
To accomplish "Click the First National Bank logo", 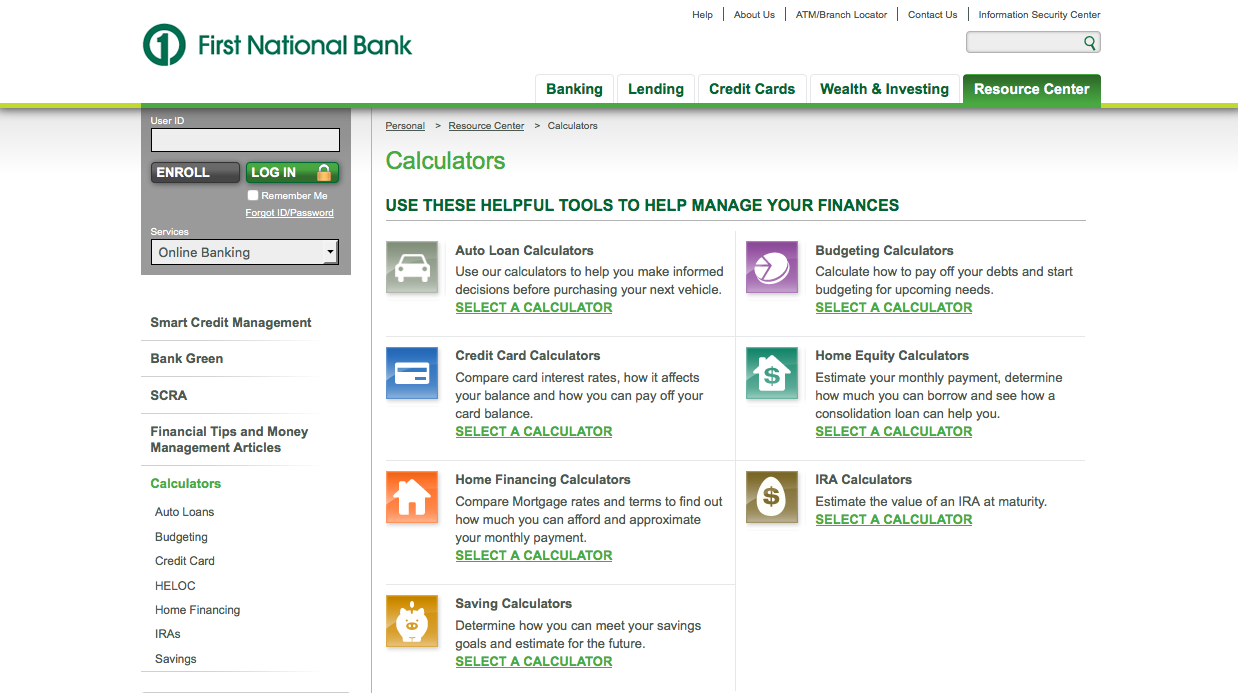I will coord(277,45).
